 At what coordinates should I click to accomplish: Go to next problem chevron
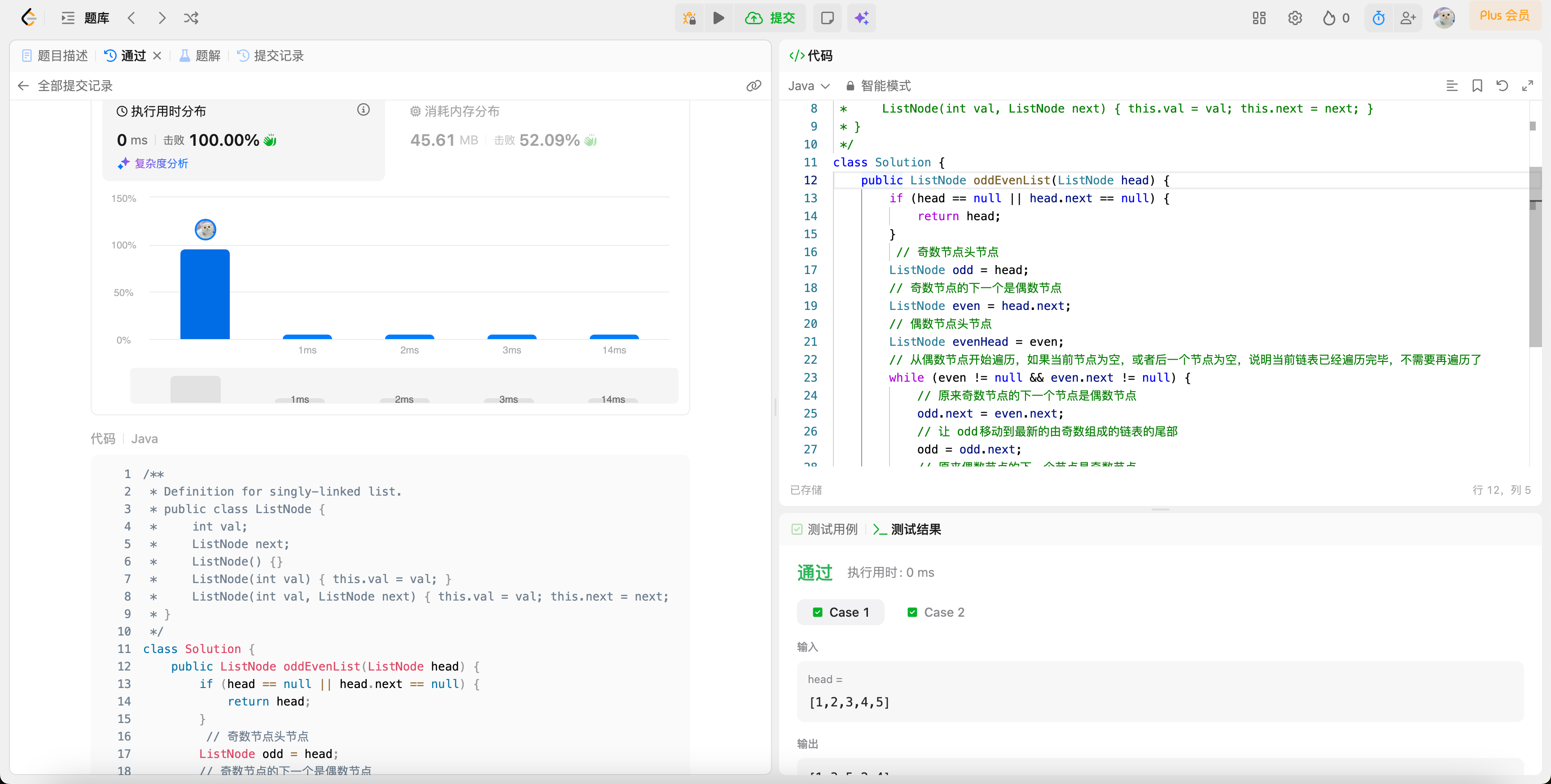coord(162,18)
